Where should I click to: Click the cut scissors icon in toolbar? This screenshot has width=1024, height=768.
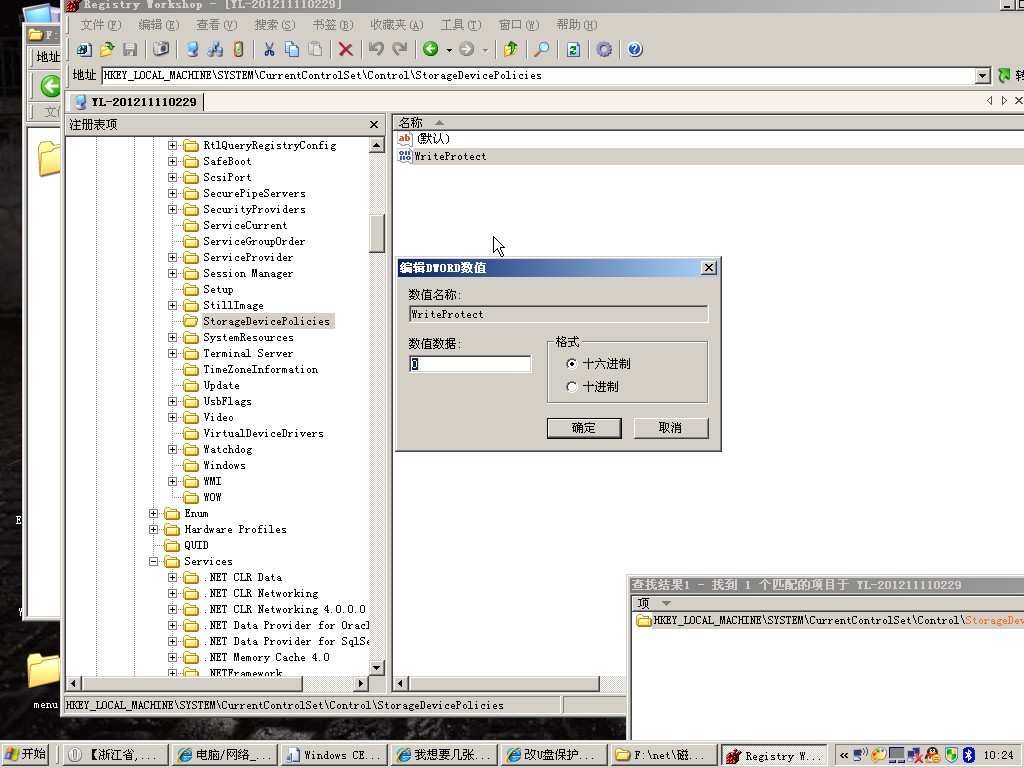(269, 49)
